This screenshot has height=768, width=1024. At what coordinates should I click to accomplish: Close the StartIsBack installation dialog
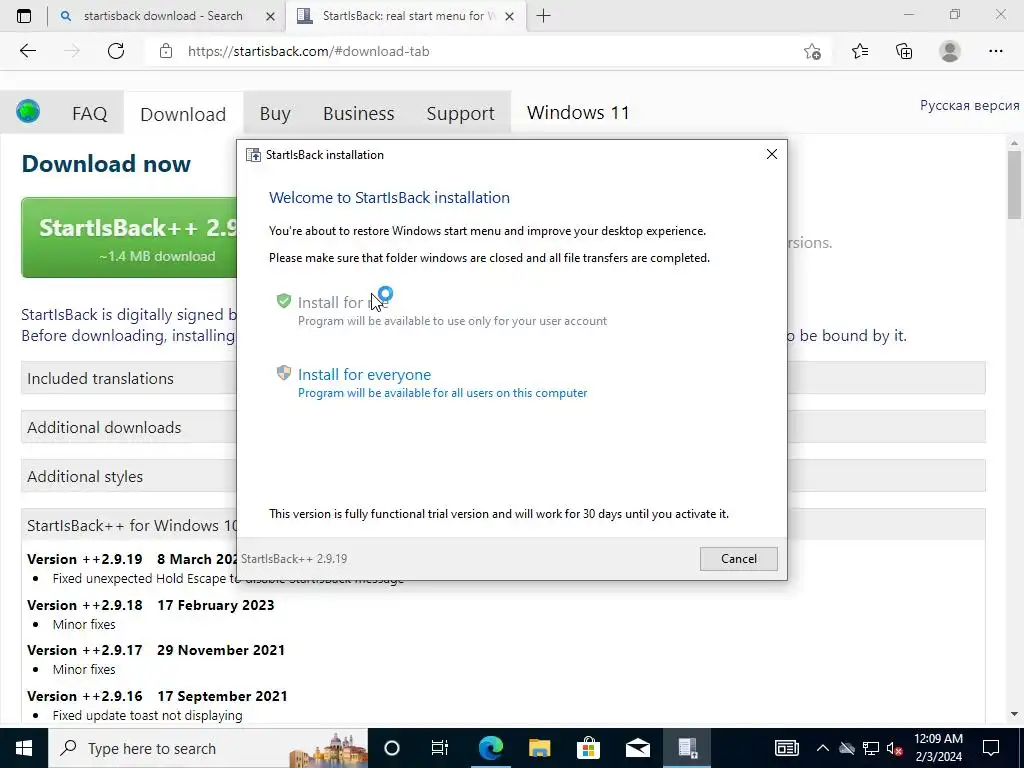[771, 154]
